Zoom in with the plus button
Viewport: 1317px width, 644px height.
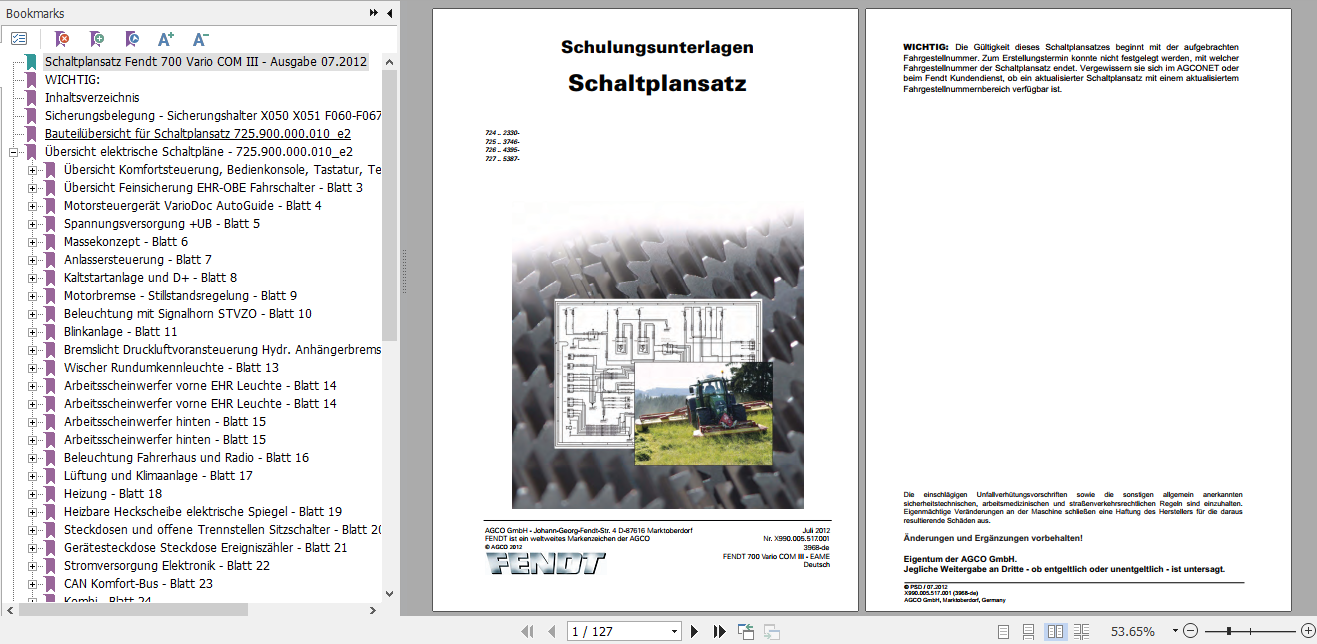[x=1307, y=631]
